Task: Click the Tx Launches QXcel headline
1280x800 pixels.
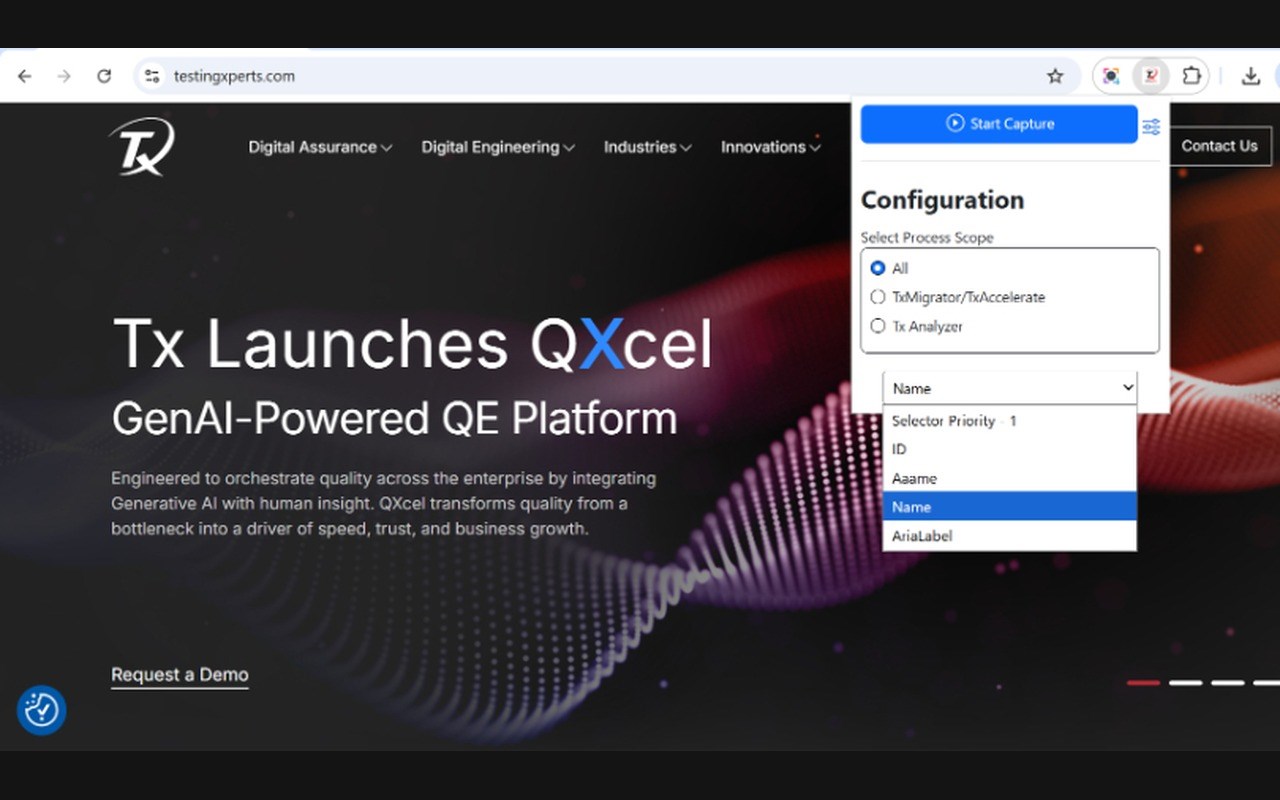Action: pos(413,343)
